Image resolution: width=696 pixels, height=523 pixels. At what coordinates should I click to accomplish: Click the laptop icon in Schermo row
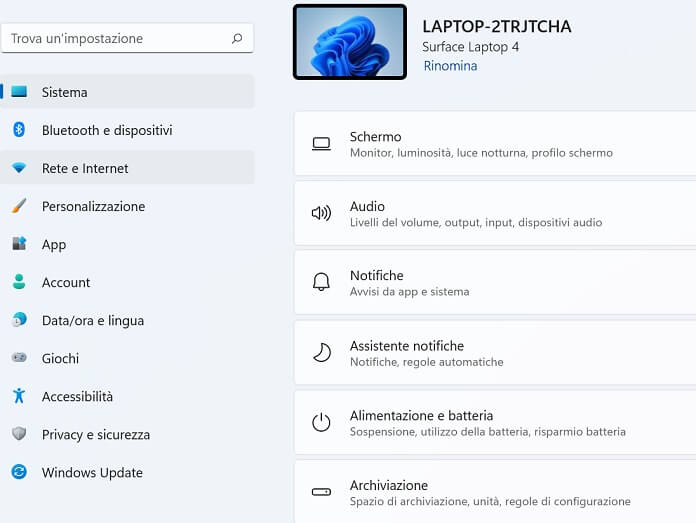321,144
